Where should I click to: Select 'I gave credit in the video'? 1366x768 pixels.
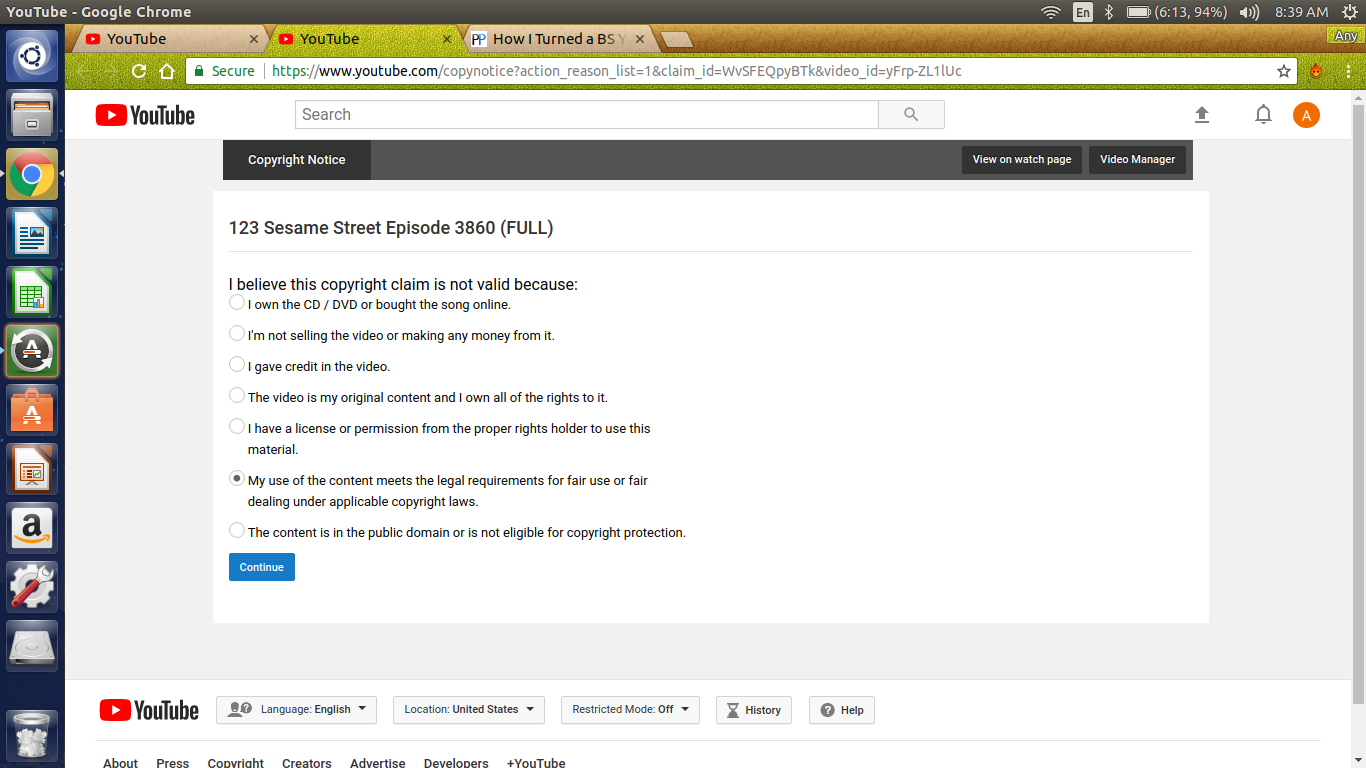[237, 364]
